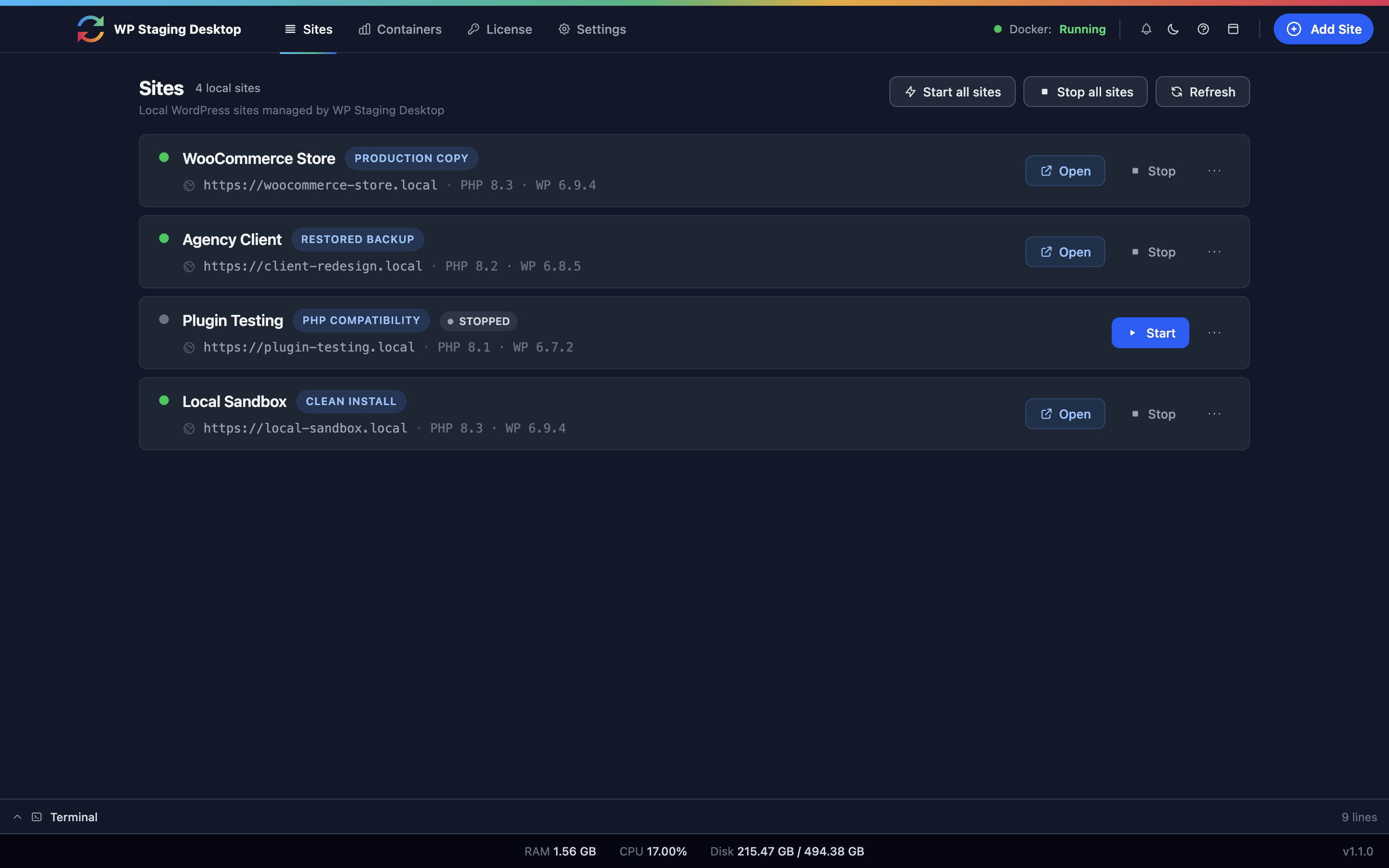1389x868 pixels.
Task: Click the Plugin Testing site title
Action: click(x=232, y=320)
